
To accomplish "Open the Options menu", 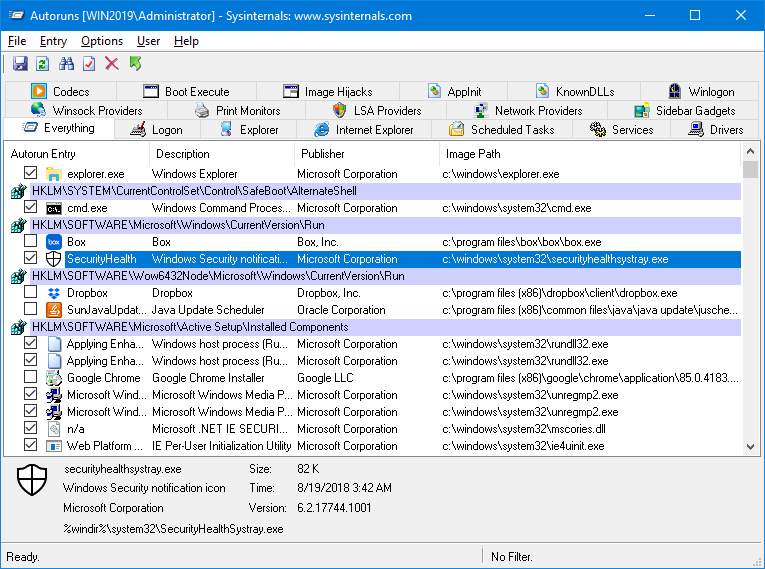I will tap(101, 41).
